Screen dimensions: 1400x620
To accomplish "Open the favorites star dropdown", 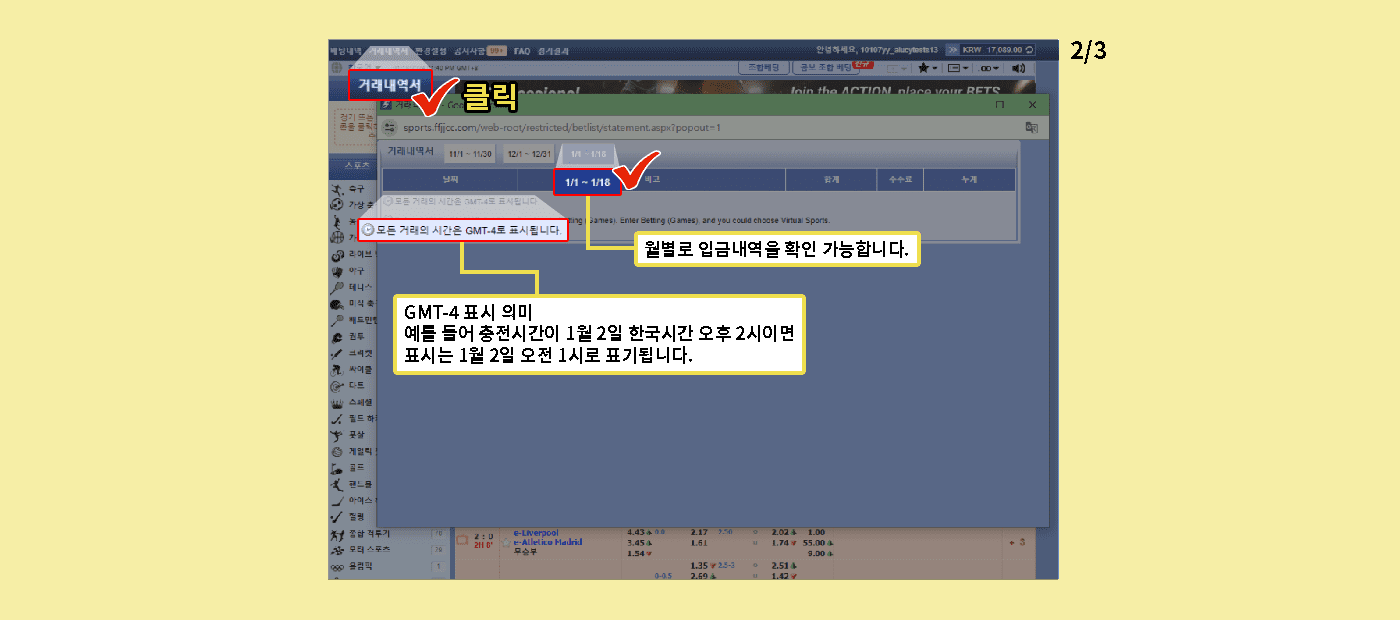I will [927, 68].
